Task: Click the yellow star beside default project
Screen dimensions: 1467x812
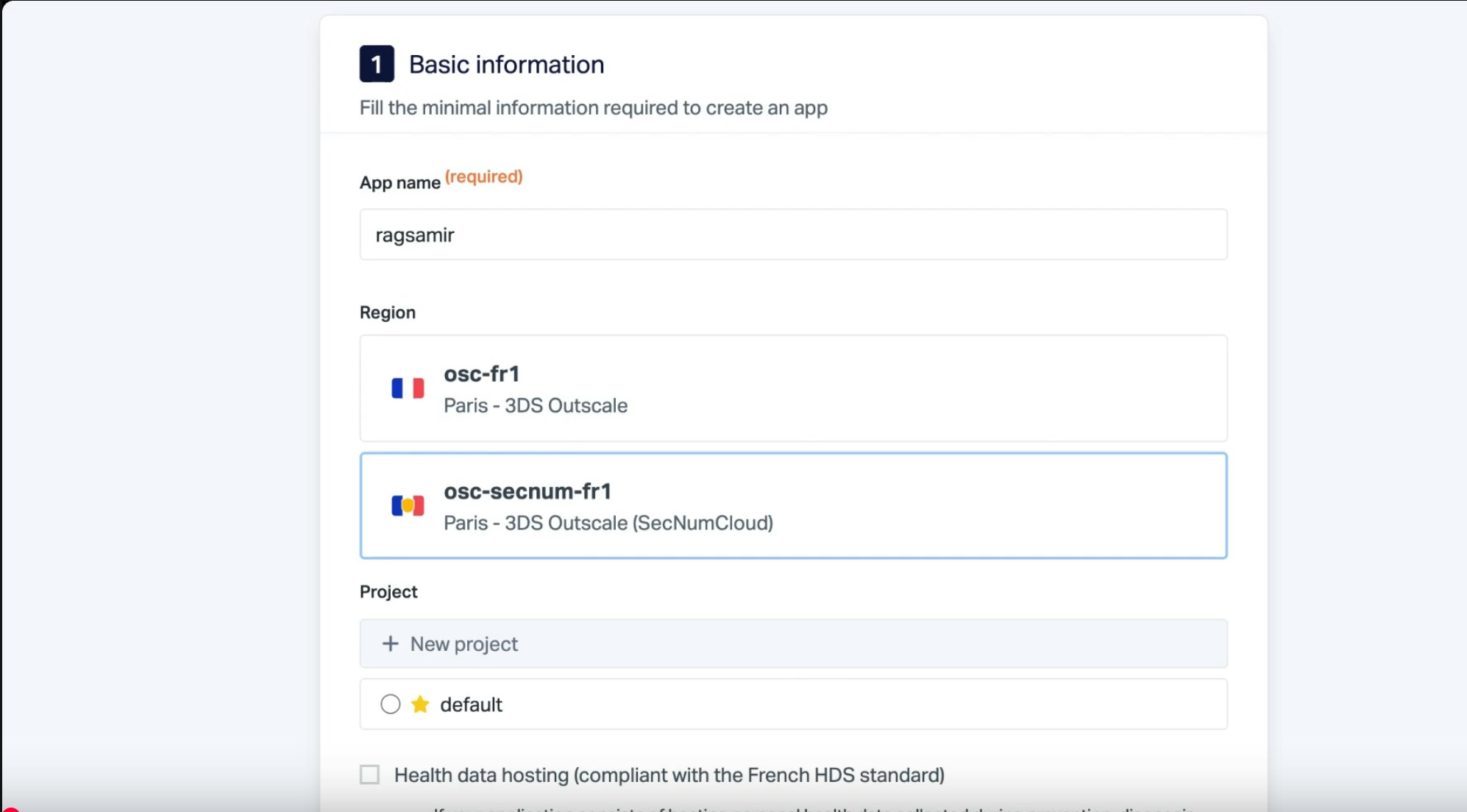Action: point(420,704)
